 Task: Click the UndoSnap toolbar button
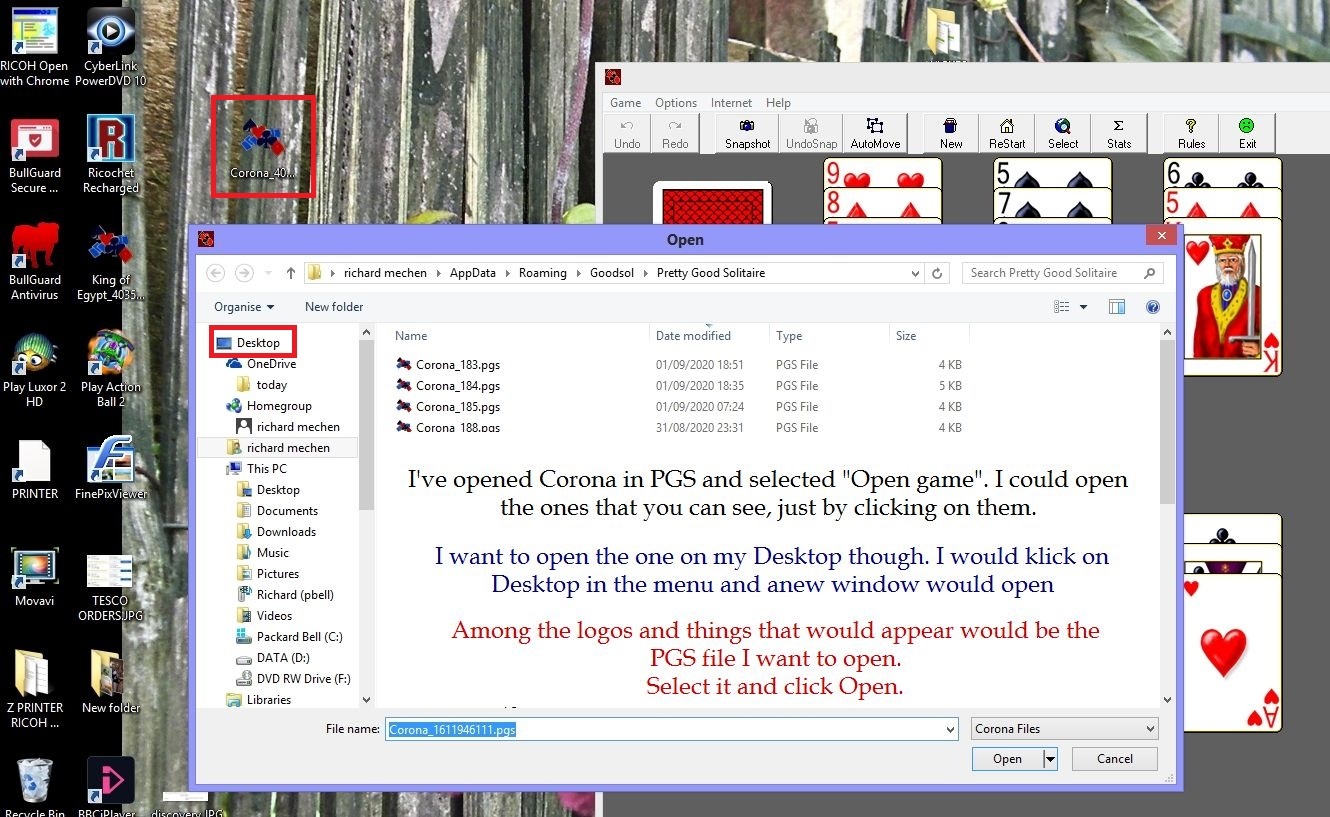811,133
